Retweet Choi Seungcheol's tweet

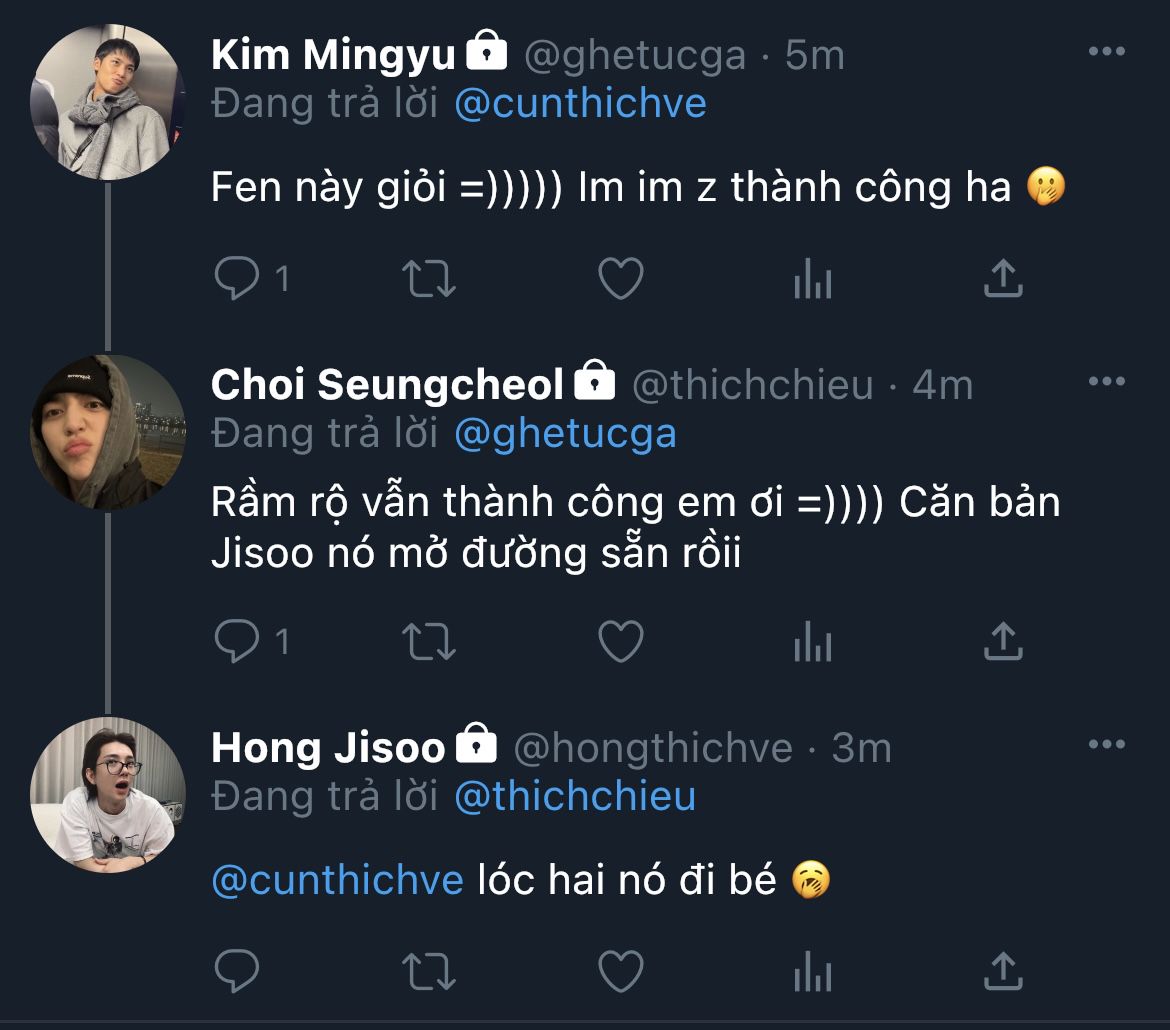[x=429, y=642]
